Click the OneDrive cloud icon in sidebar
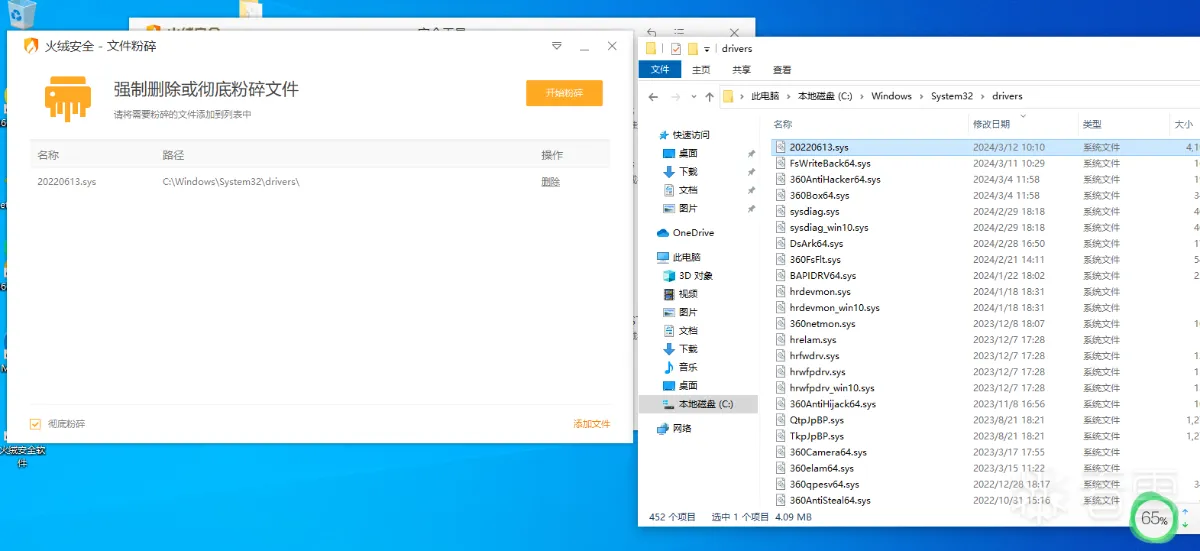The width and height of the screenshot is (1200, 551). pos(663,233)
